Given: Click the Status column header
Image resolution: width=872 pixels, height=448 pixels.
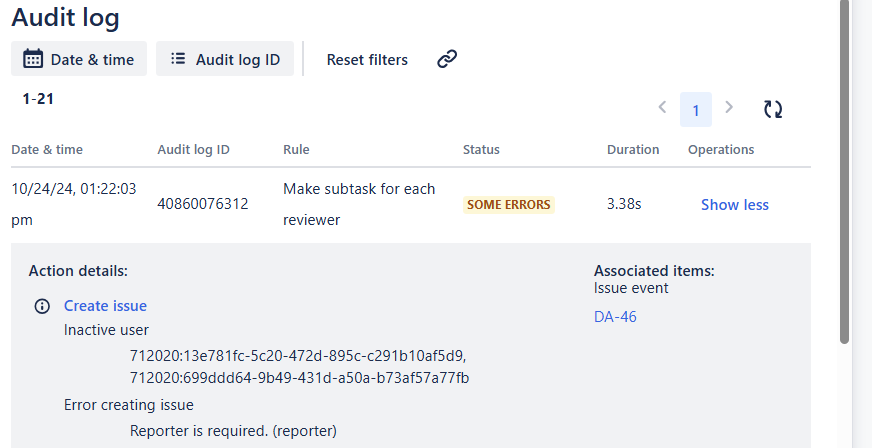Looking at the screenshot, I should pos(481,150).
